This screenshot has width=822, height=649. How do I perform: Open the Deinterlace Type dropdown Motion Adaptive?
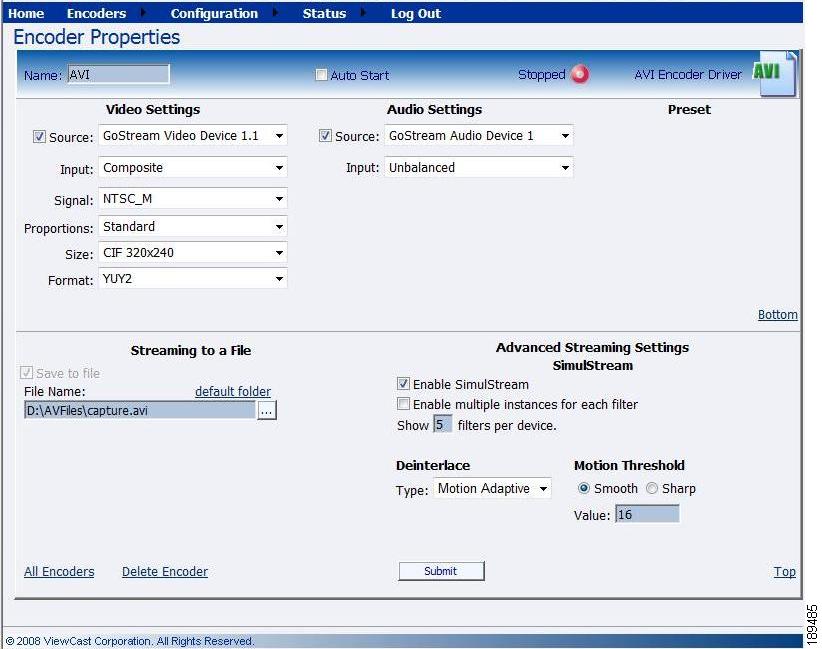[492, 489]
